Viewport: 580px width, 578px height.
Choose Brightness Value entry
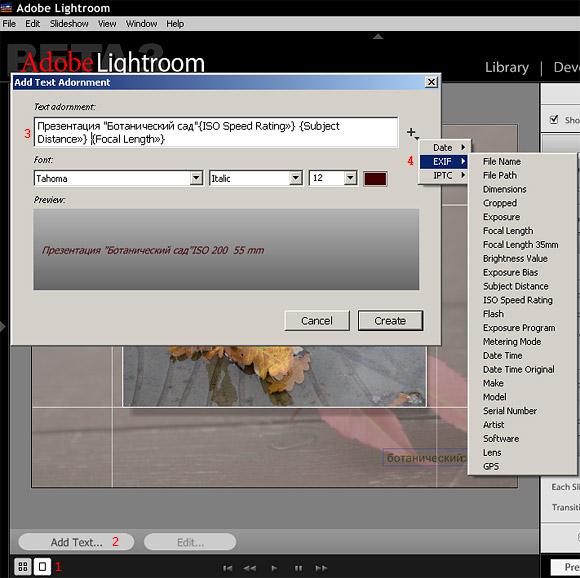(x=515, y=258)
